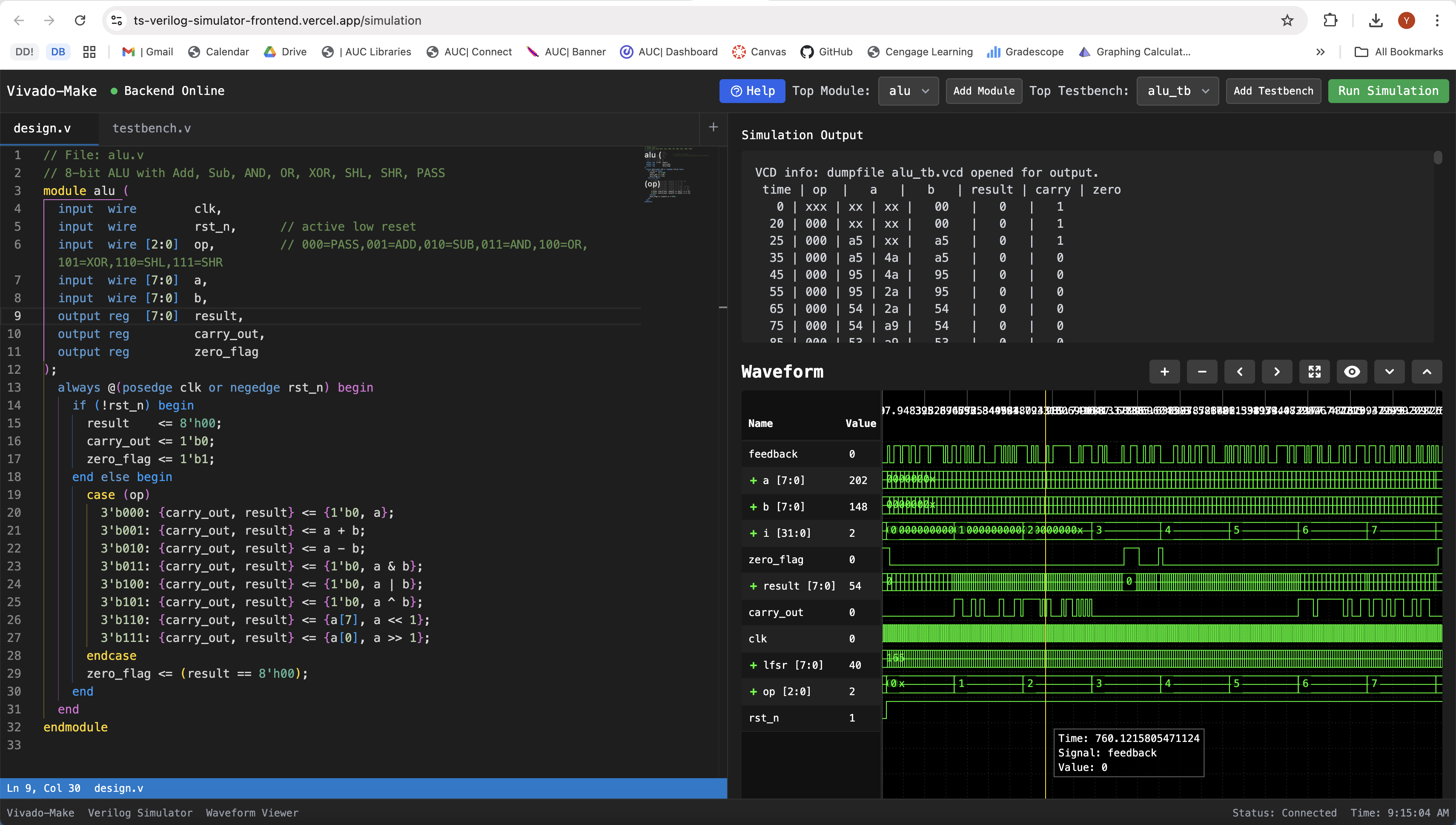This screenshot has width=1456, height=825.
Task: Expand signal b [7:0] bits
Action: point(753,507)
